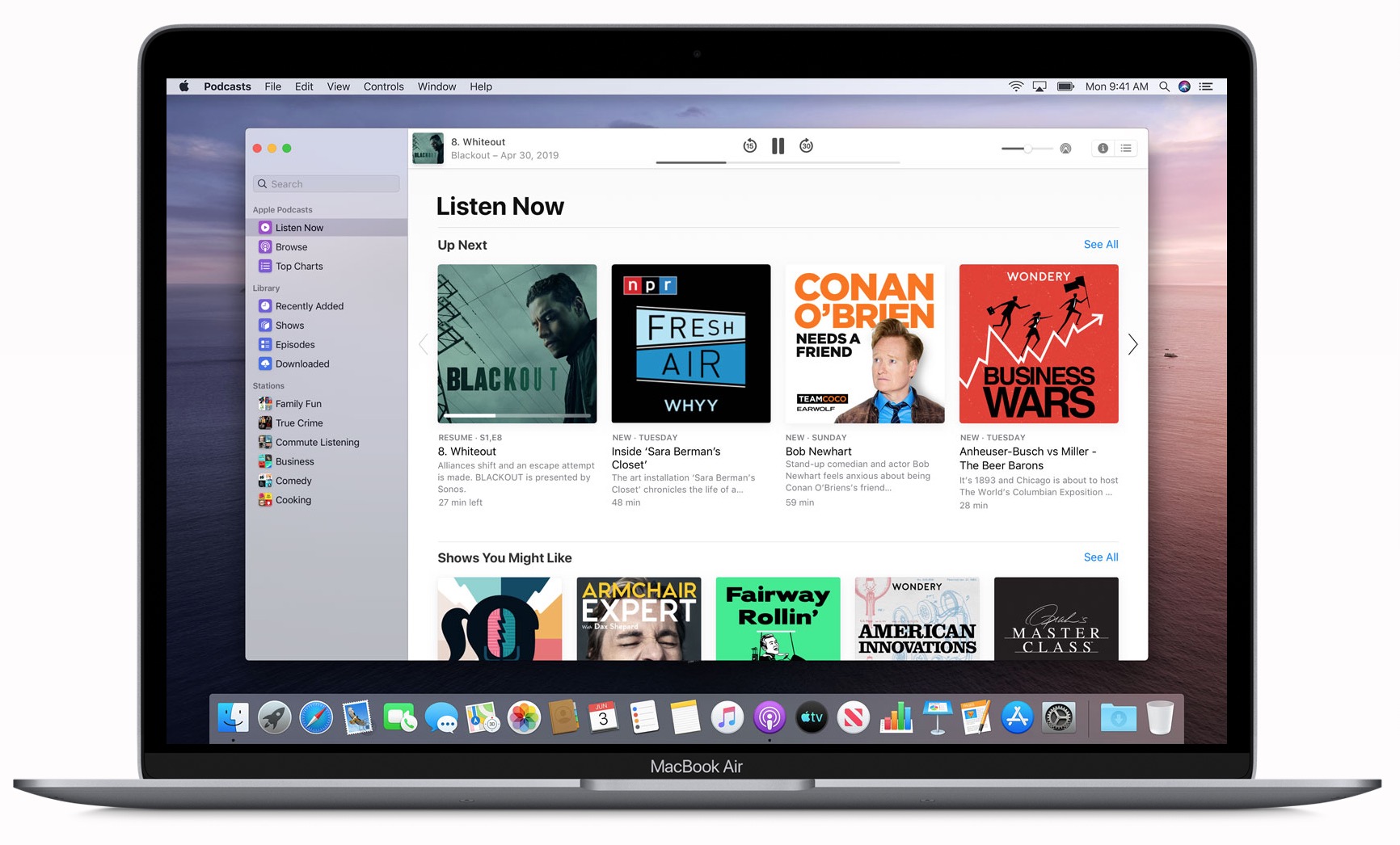Activate Siri from the menu bar
Viewport: 1400px width, 845px height.
coord(1184,86)
